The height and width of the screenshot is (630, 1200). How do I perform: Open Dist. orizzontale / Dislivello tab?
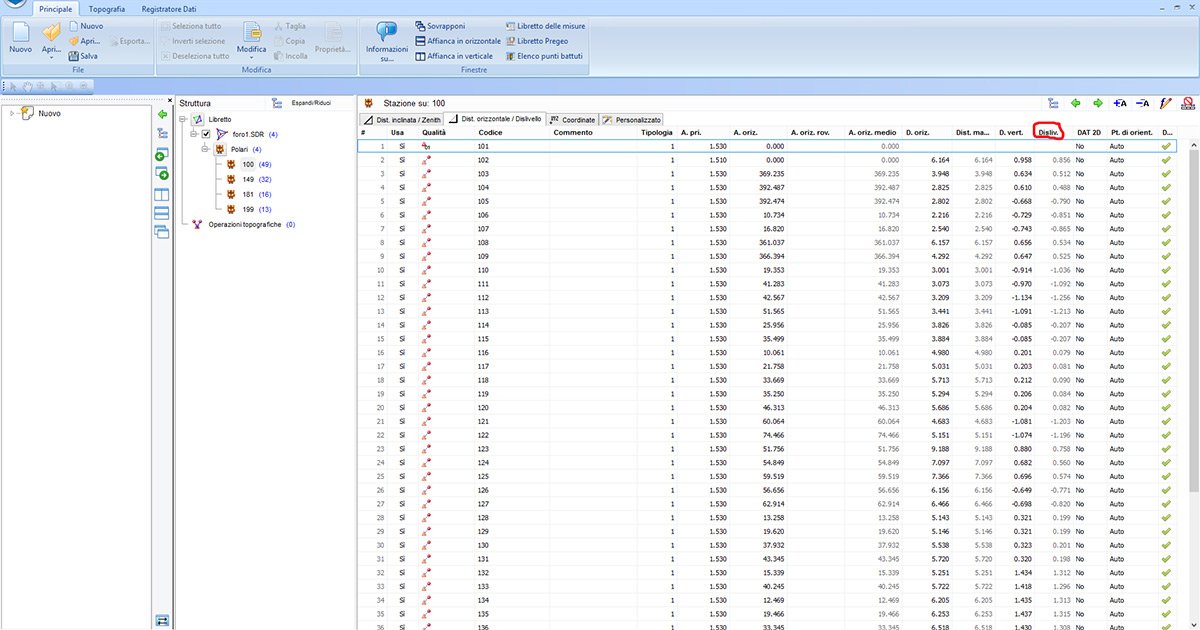click(x=495, y=119)
